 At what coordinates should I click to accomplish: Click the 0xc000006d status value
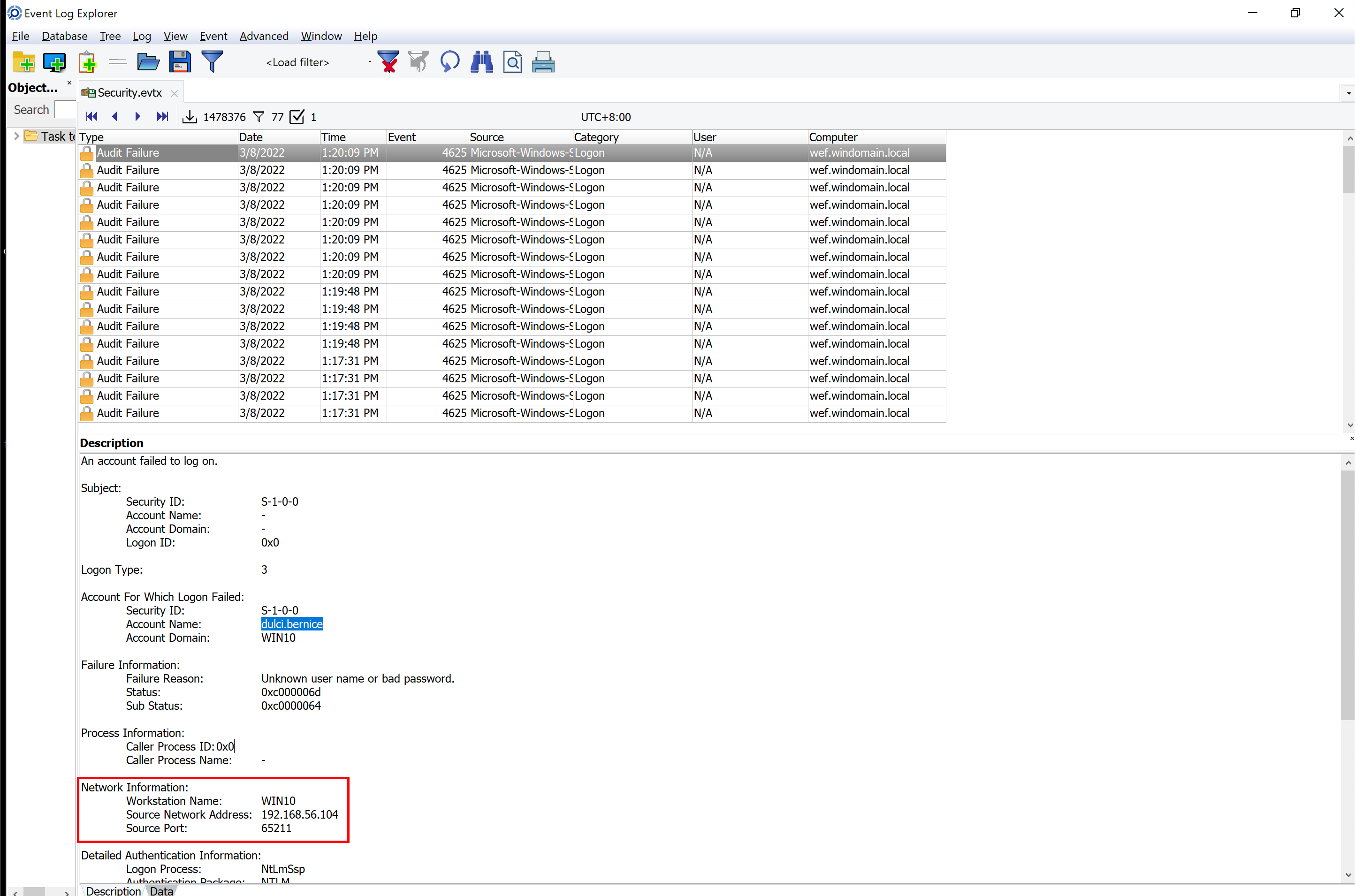[291, 692]
